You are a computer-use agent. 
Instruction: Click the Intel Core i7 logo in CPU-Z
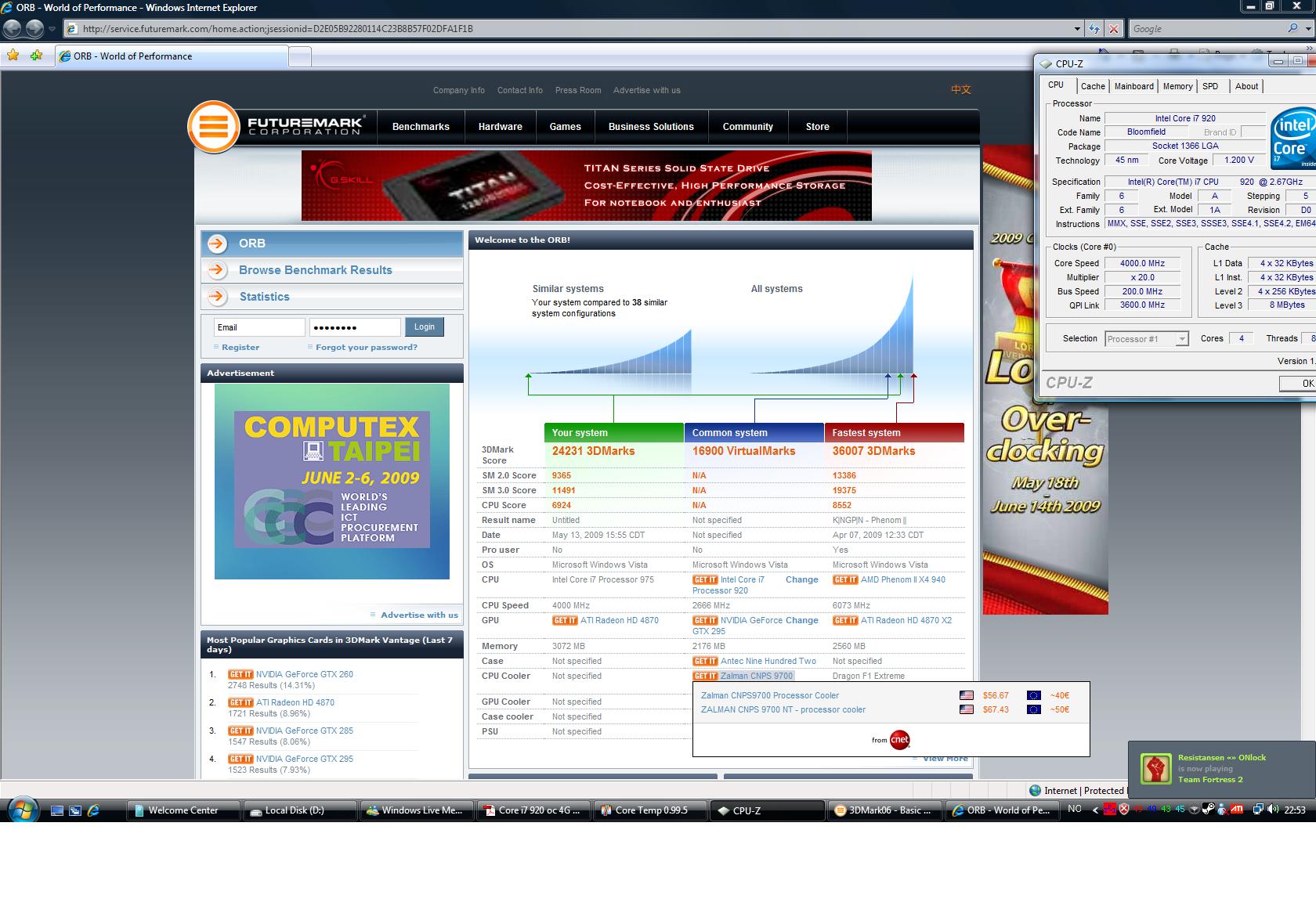pos(1292,137)
